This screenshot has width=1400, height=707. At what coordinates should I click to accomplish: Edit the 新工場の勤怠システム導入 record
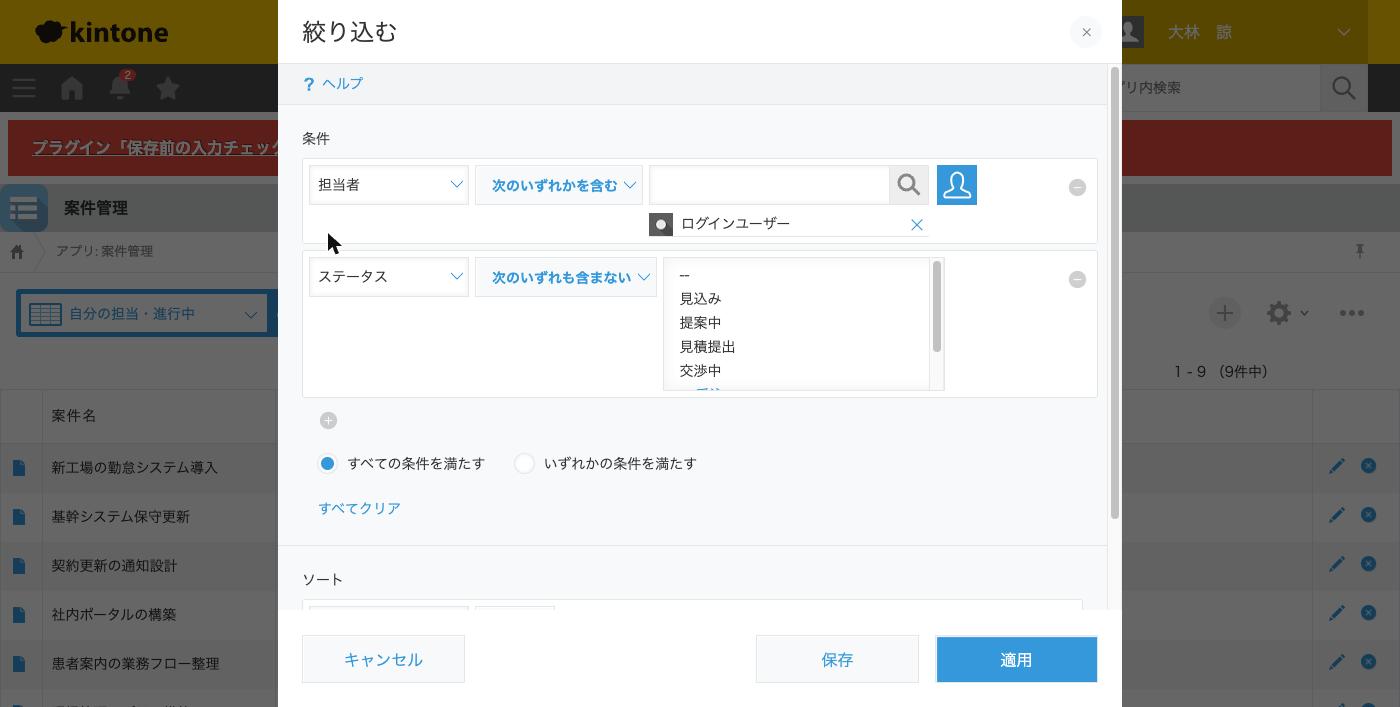(x=1337, y=466)
